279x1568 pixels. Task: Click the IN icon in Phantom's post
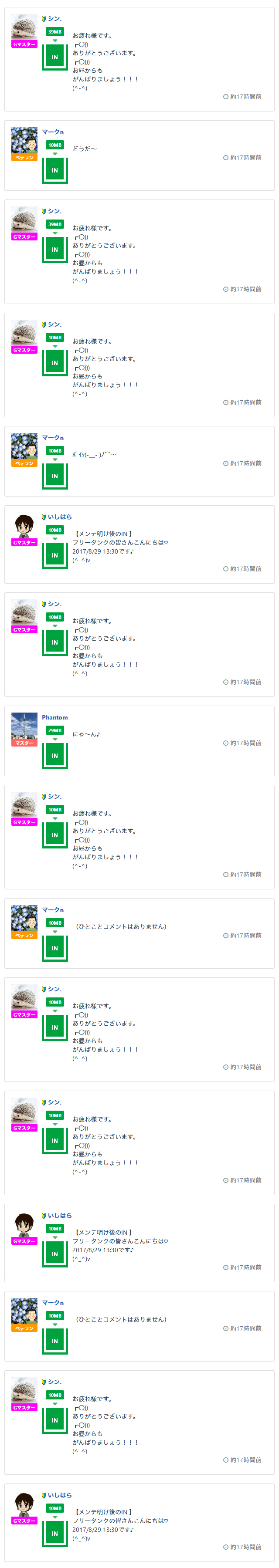pos(55,755)
